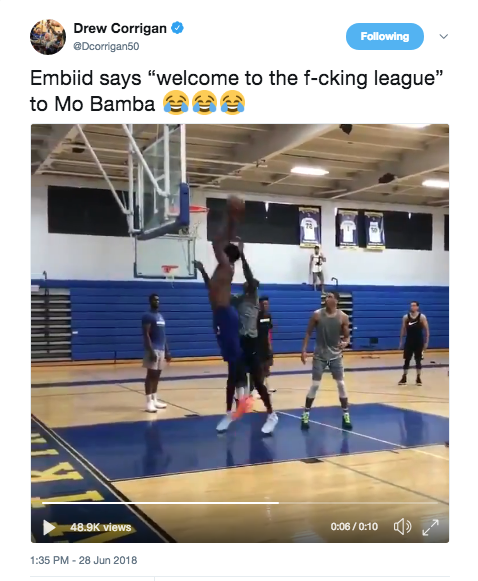Click the second laughing emoji
This screenshot has width=478, height=581.
204,102
